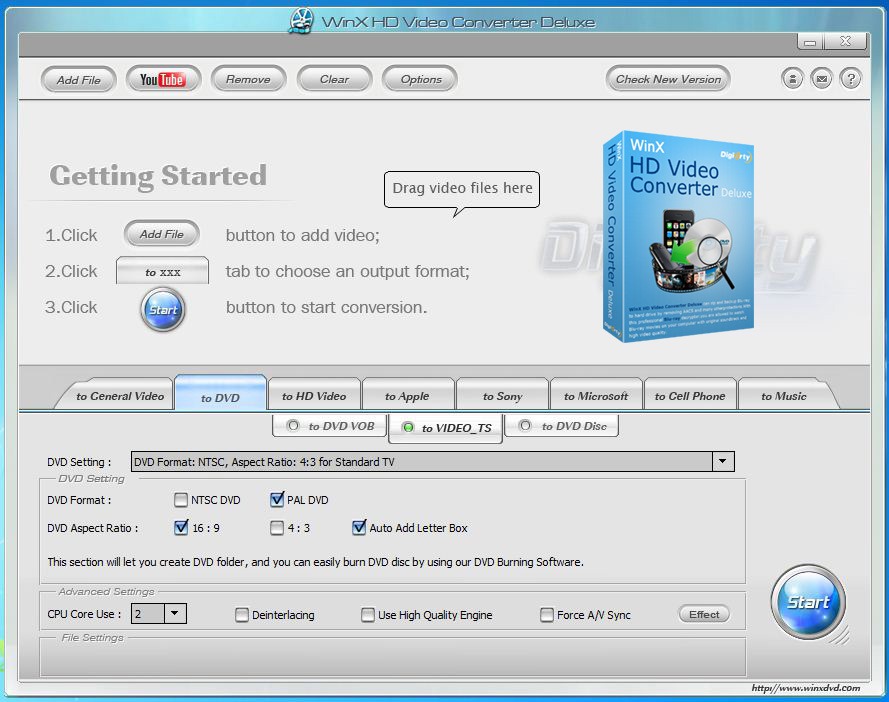This screenshot has height=702, width=889.
Task: Minimize the WinX converter window
Action: [810, 42]
